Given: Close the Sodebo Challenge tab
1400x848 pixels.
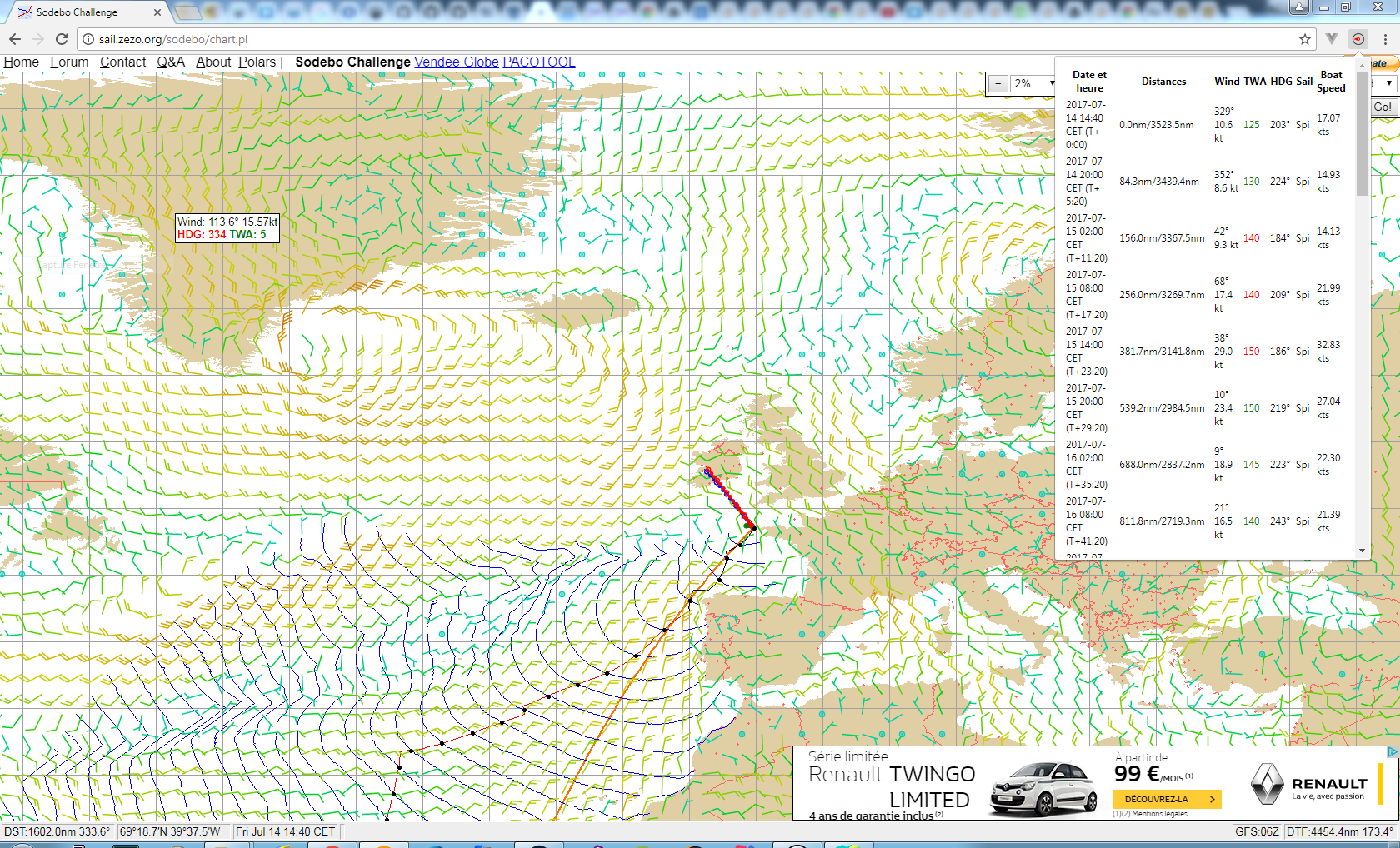Looking at the screenshot, I should pos(157,12).
